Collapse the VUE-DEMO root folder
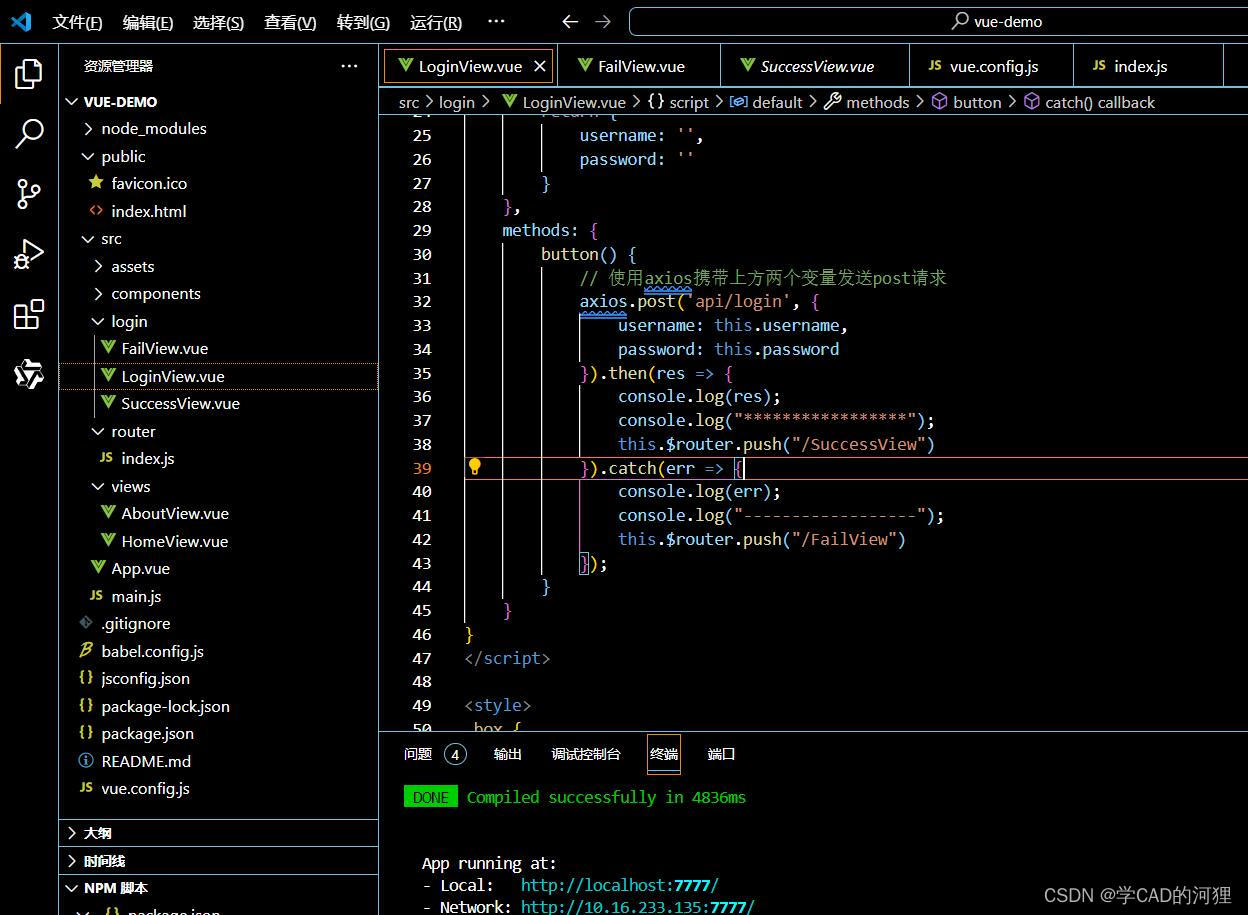Screen dimensions: 1248x915 [x=120, y=101]
